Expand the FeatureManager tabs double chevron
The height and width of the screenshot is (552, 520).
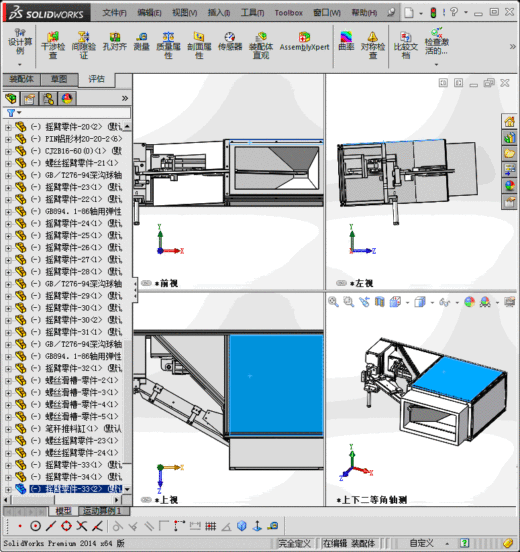click(x=125, y=98)
